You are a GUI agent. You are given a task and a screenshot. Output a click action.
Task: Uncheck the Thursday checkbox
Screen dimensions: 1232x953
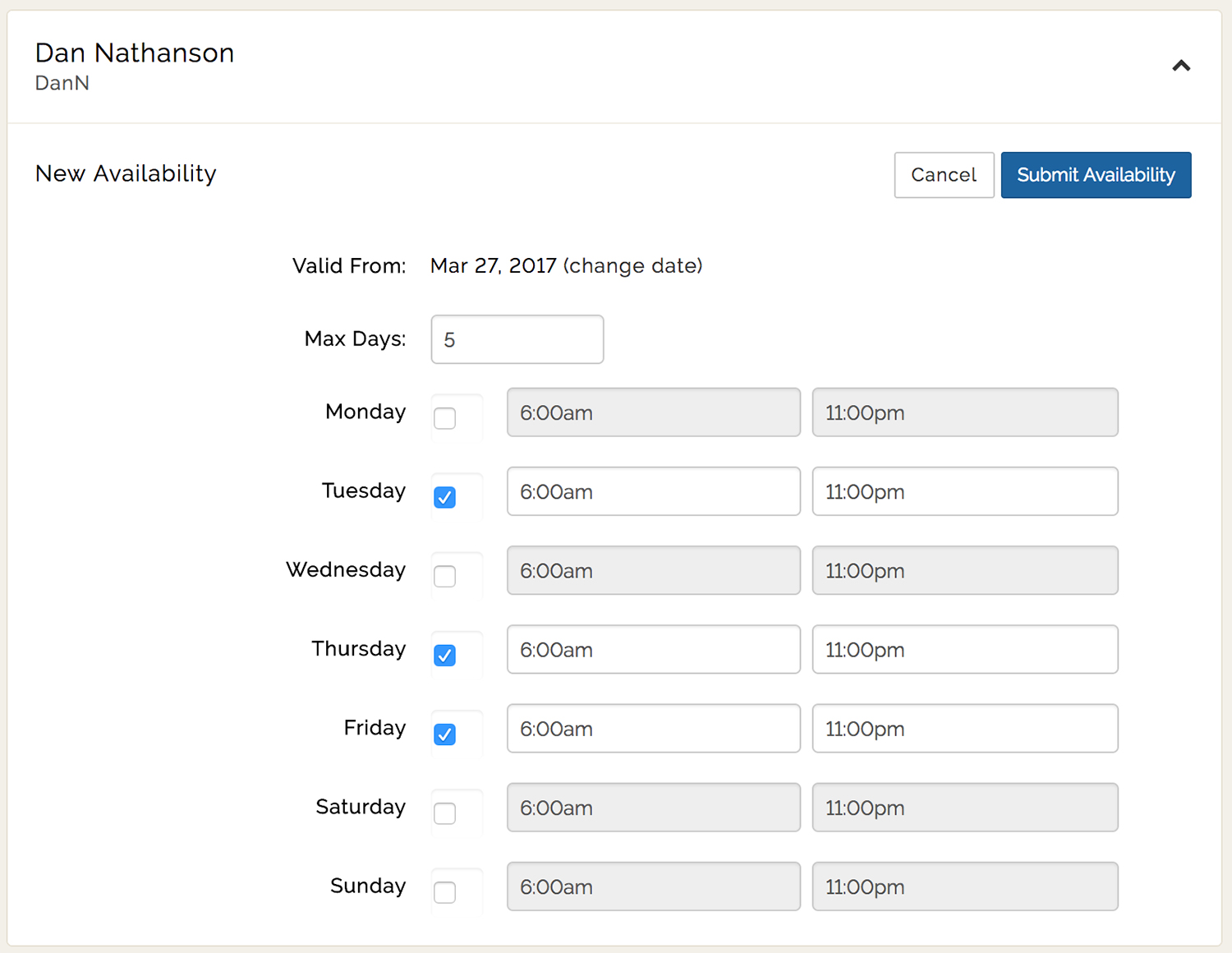[444, 655]
